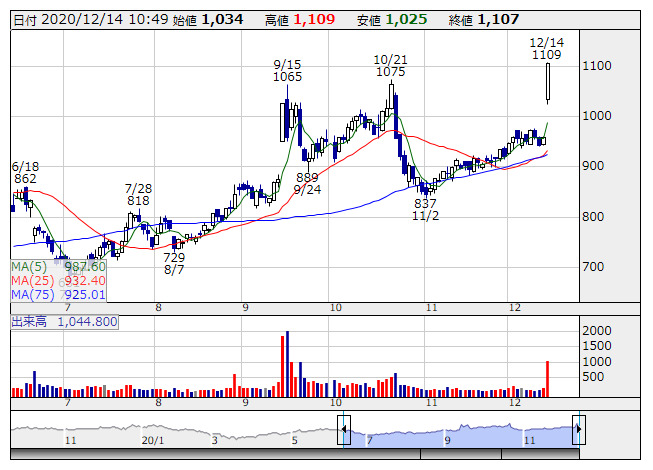Click the 終値 1,107 closing price
Screen dimensions: 653x470
tap(484, 20)
